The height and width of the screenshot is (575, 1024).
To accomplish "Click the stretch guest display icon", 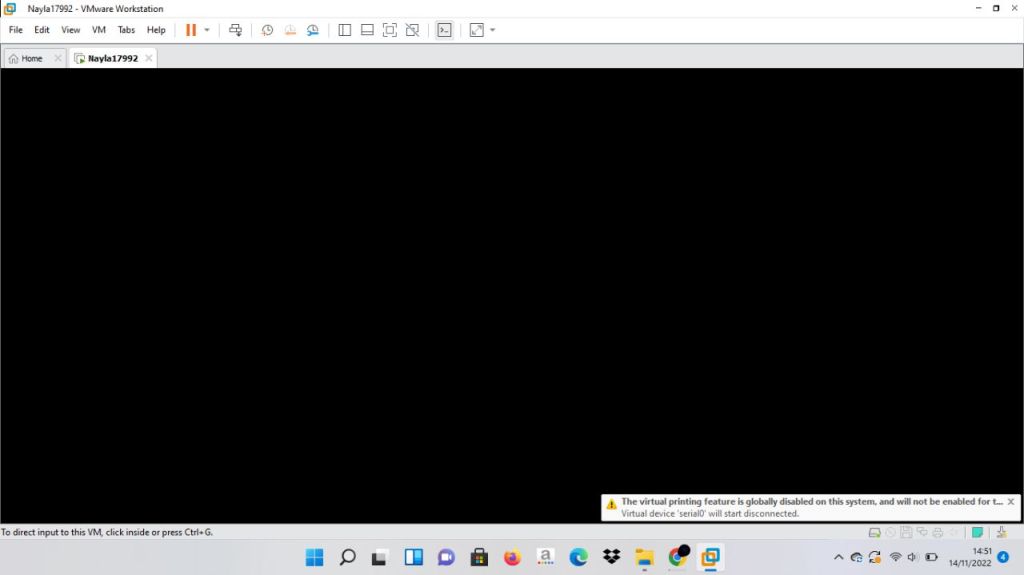I will (x=476, y=30).
